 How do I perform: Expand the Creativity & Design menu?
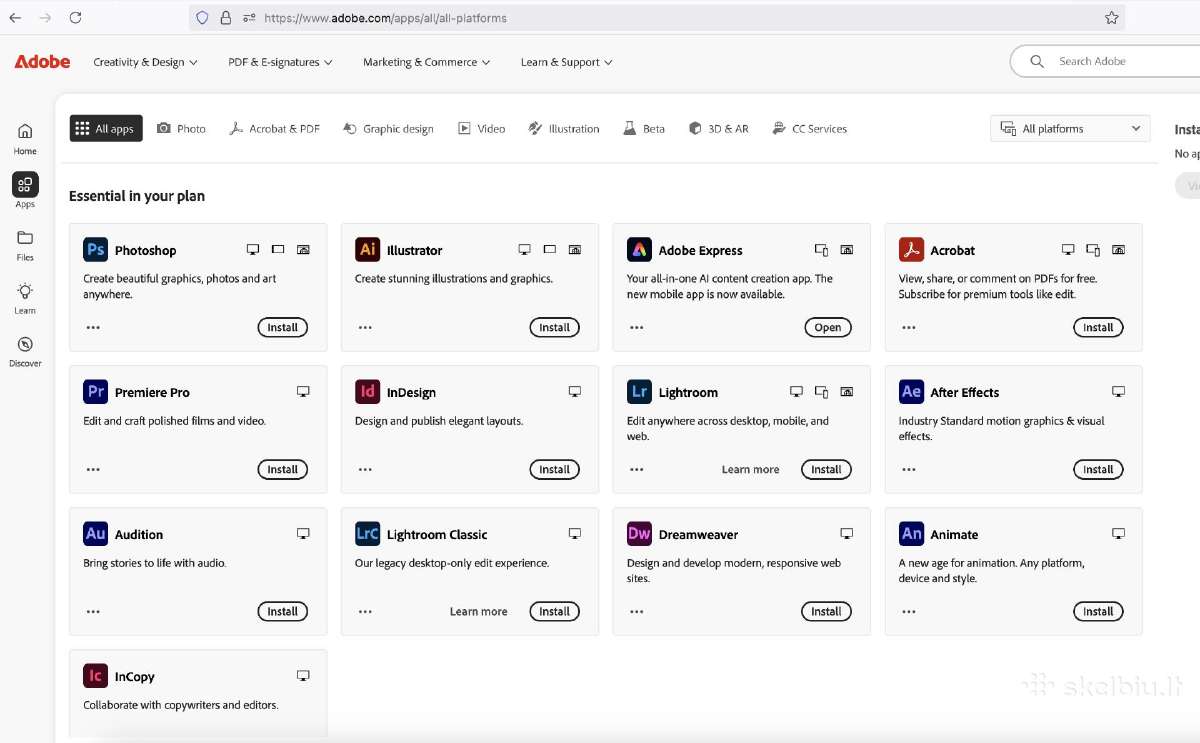coord(145,62)
